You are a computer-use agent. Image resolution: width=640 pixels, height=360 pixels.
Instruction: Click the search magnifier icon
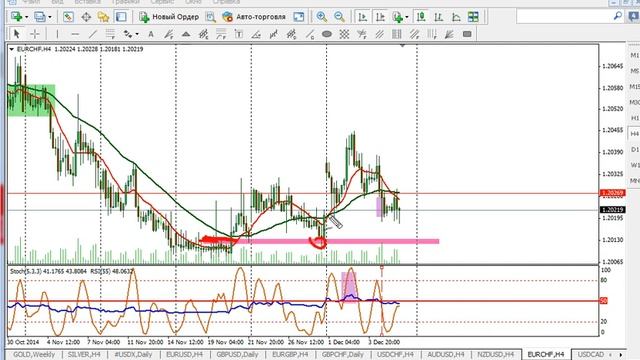coord(618,16)
